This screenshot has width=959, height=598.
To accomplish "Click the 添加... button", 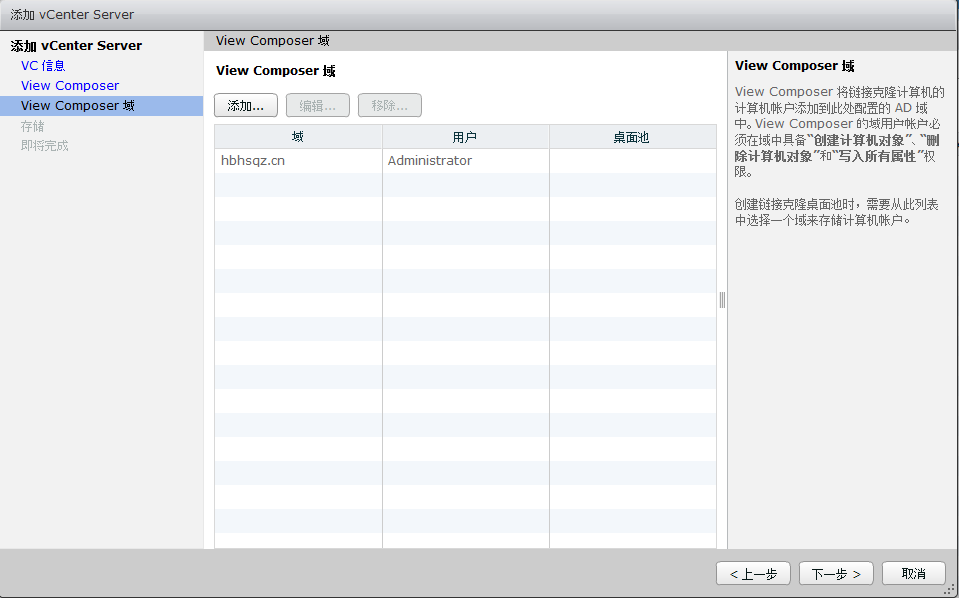I will [245, 105].
